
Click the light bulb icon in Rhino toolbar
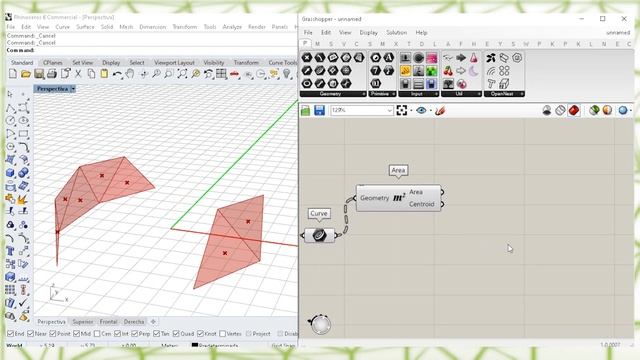(x=287, y=74)
